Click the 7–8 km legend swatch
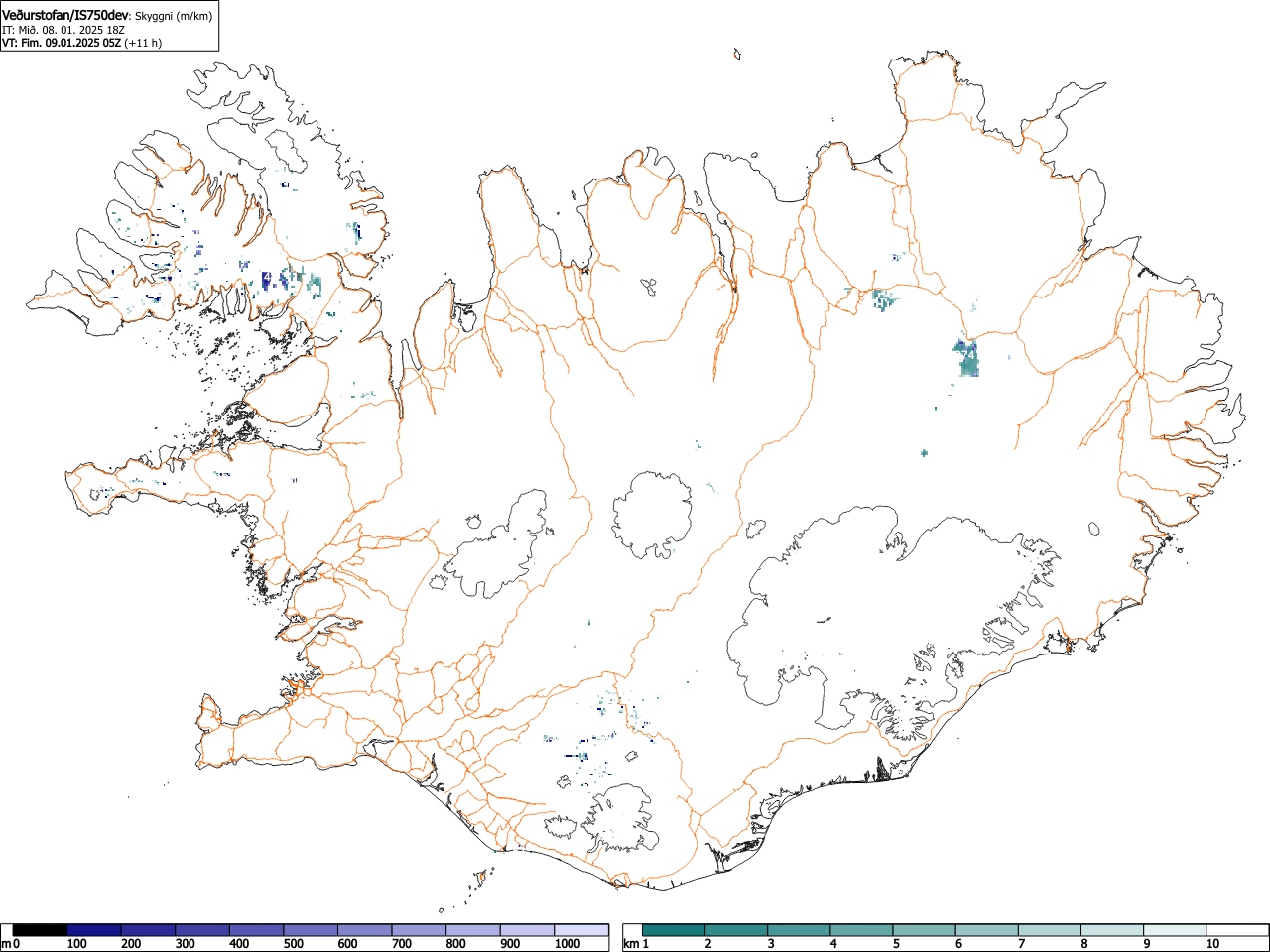This screenshot has width=1270, height=952. (1049, 930)
